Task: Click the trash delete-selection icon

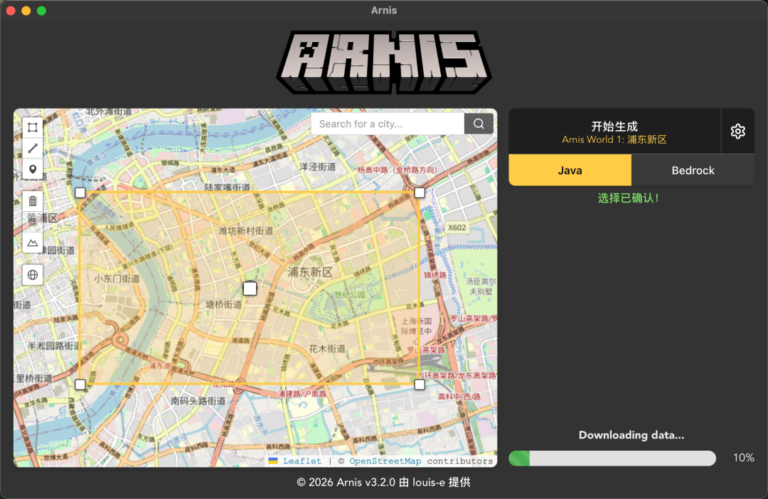Action: click(x=33, y=201)
